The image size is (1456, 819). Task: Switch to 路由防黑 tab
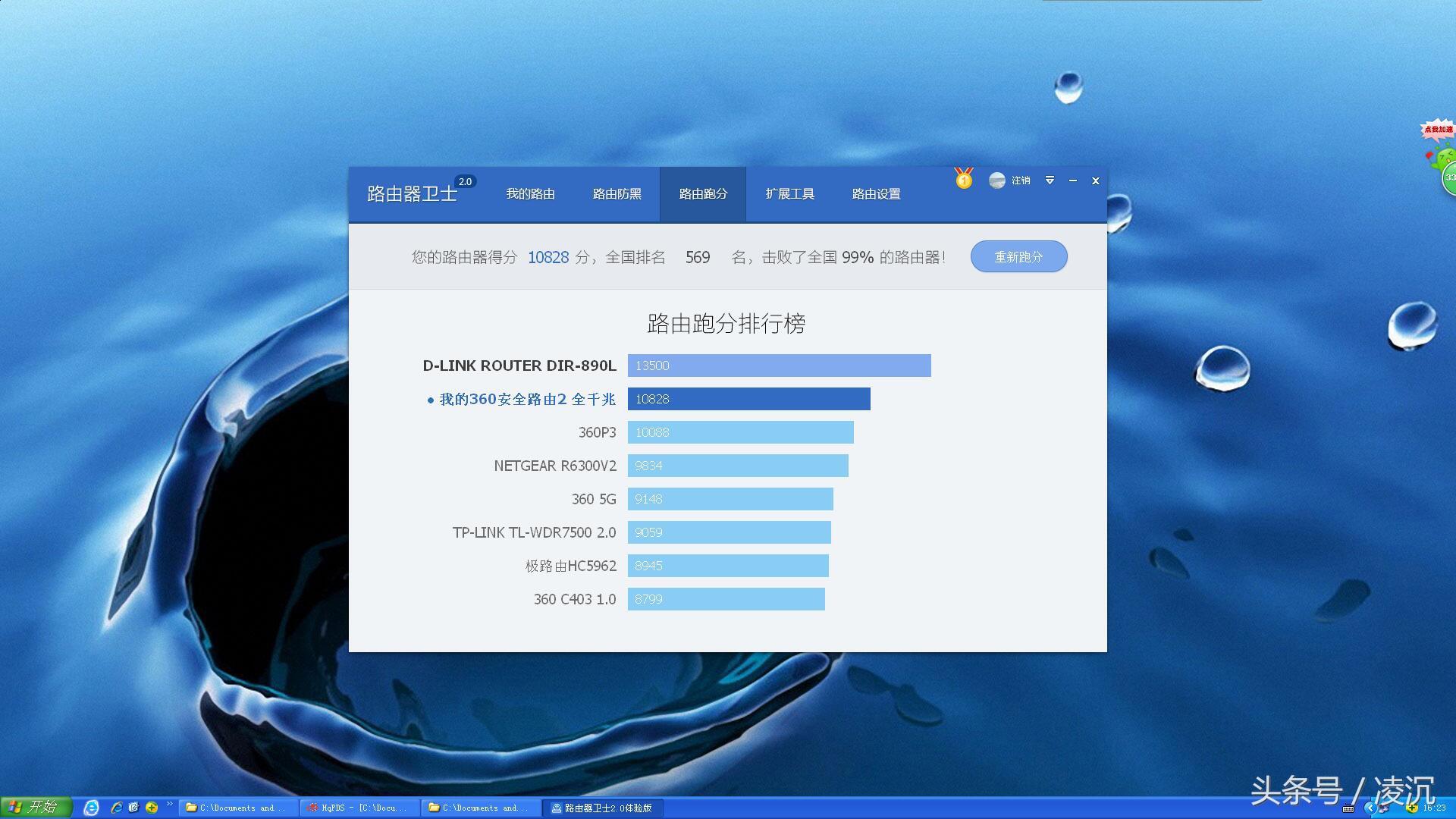click(x=617, y=194)
